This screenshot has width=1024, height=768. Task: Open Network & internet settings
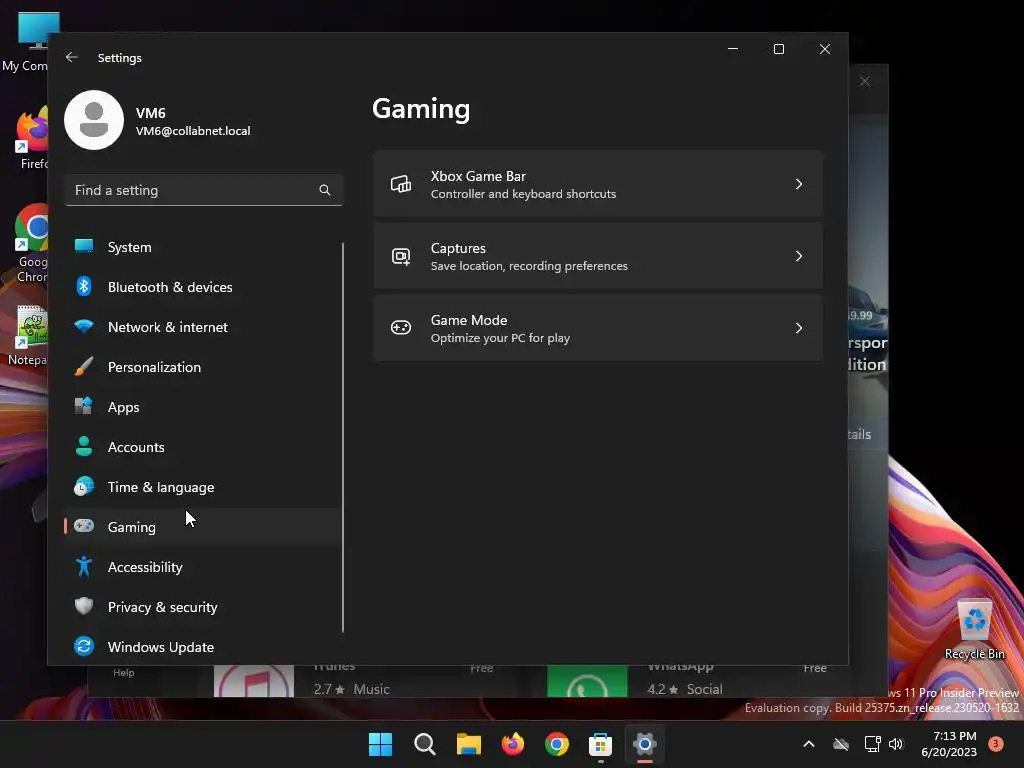203,327
